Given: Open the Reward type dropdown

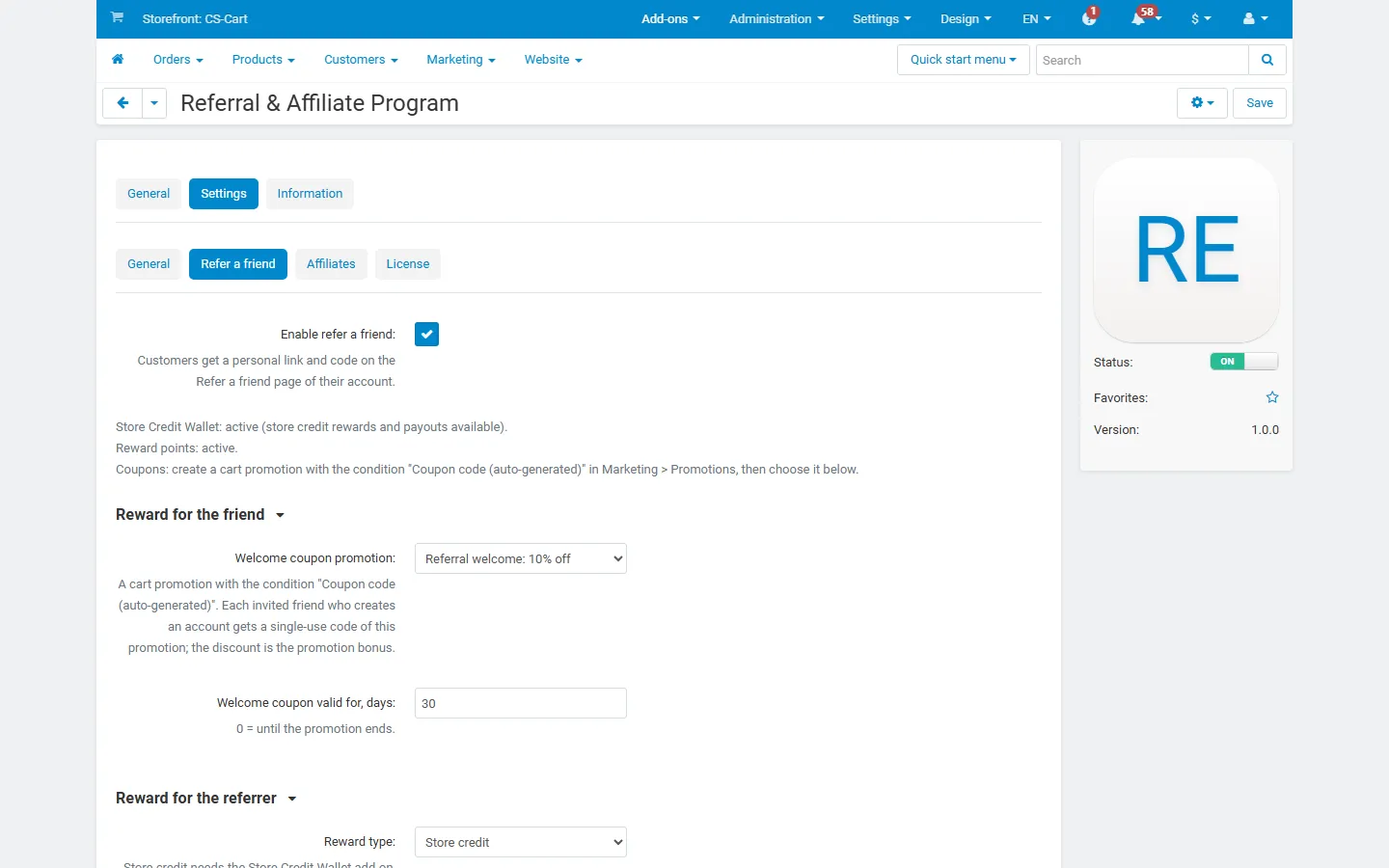Looking at the screenshot, I should (x=521, y=842).
